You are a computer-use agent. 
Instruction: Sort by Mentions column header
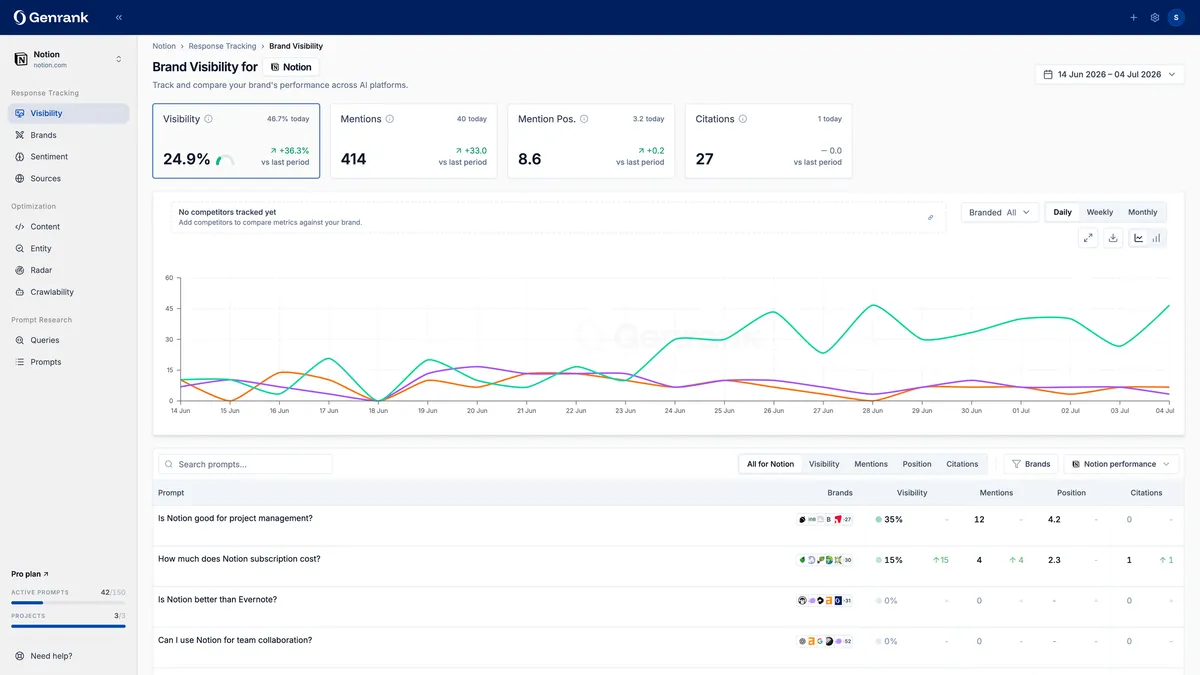tap(996, 493)
